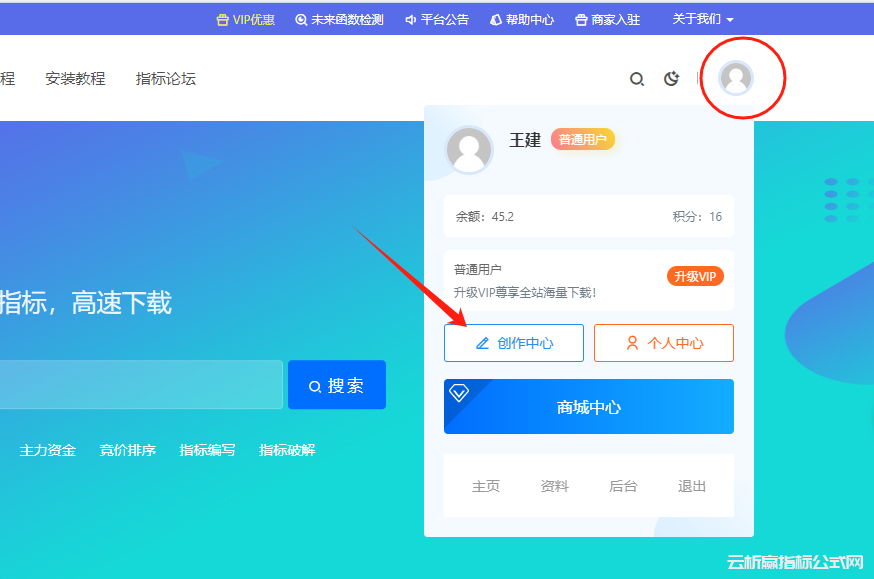This screenshot has width=874, height=579.
Task: Select the 竞价排序 keyword tag
Action: coord(127,450)
